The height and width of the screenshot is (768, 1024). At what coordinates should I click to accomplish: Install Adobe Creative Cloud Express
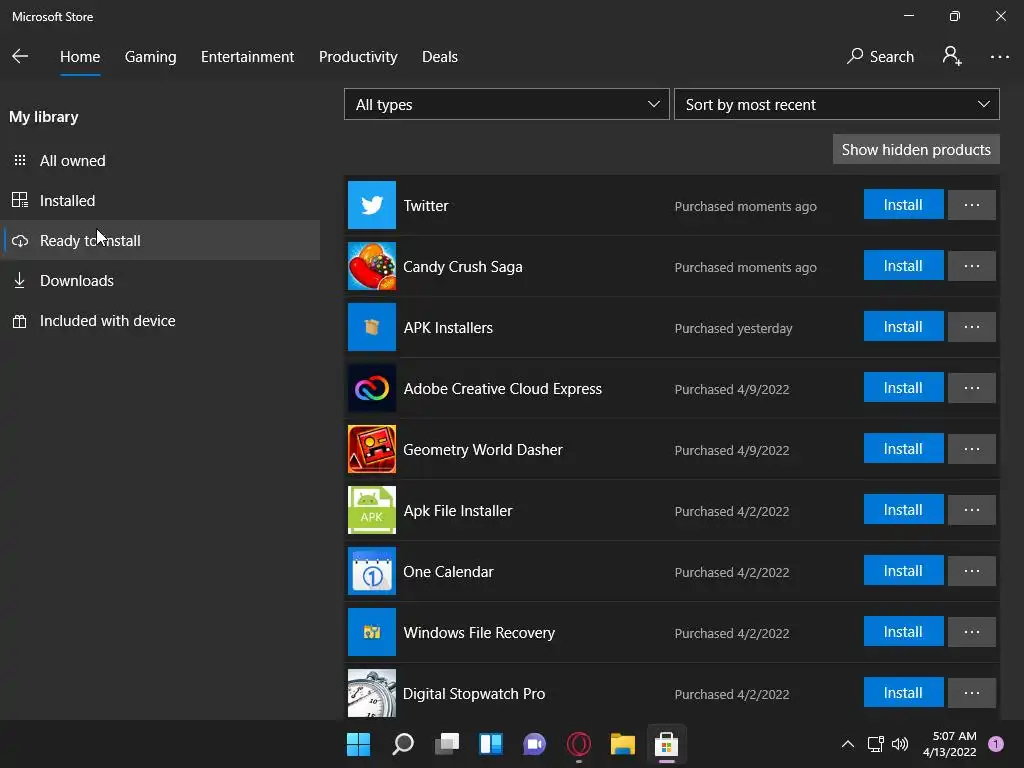click(x=903, y=387)
